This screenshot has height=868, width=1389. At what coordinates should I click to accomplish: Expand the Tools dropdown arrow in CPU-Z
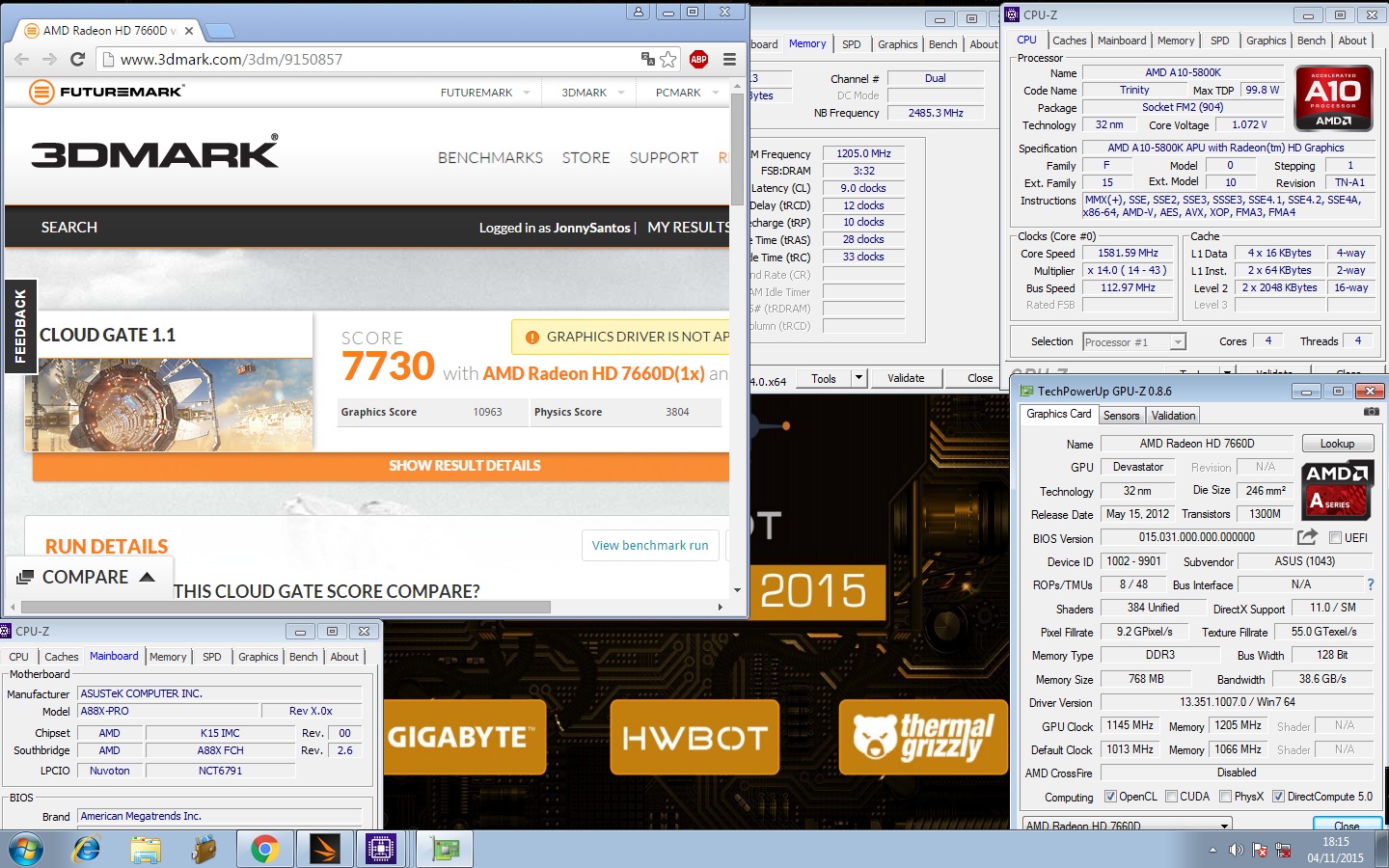858,378
